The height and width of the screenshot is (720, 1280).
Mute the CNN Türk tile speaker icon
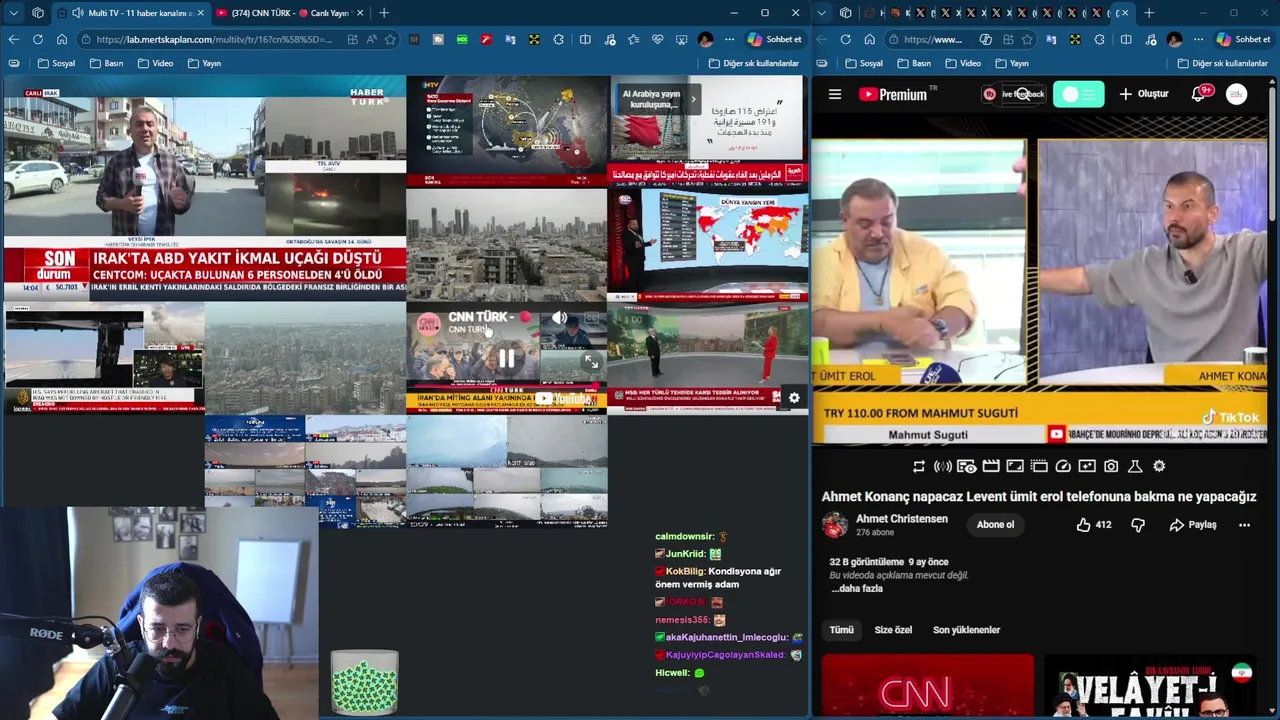560,318
